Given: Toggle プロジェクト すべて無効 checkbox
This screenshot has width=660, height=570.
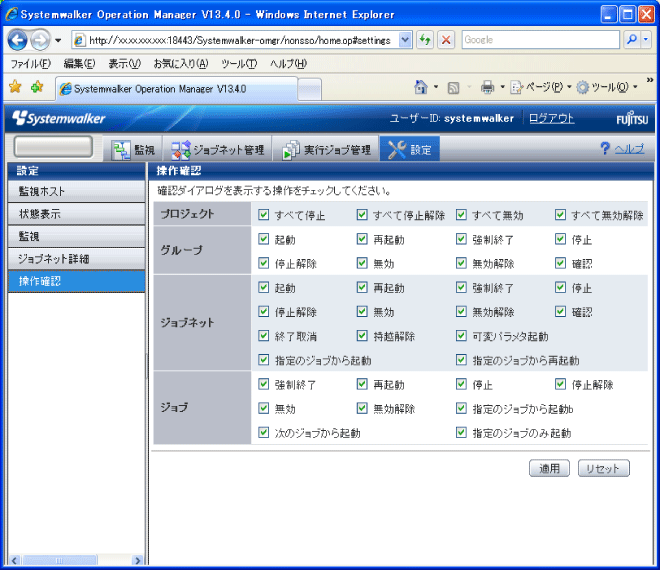Looking at the screenshot, I should pyautogui.click(x=461, y=215).
